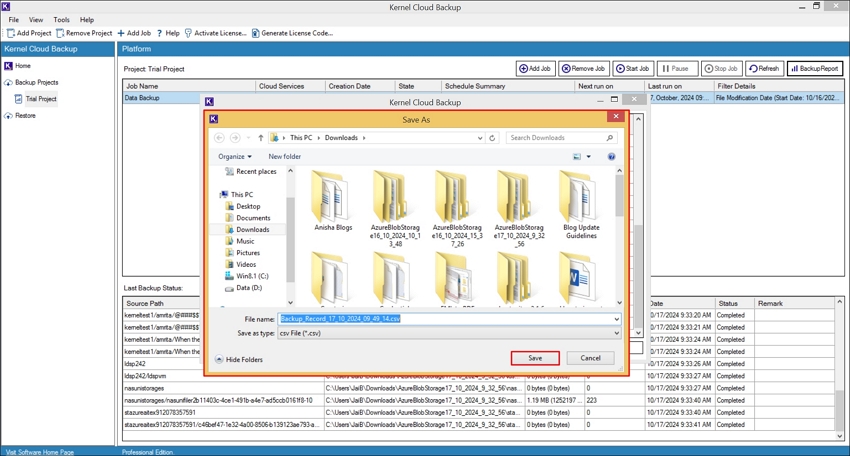The height and width of the screenshot is (456, 850).
Task: Click the change view icon
Action: coord(577,157)
